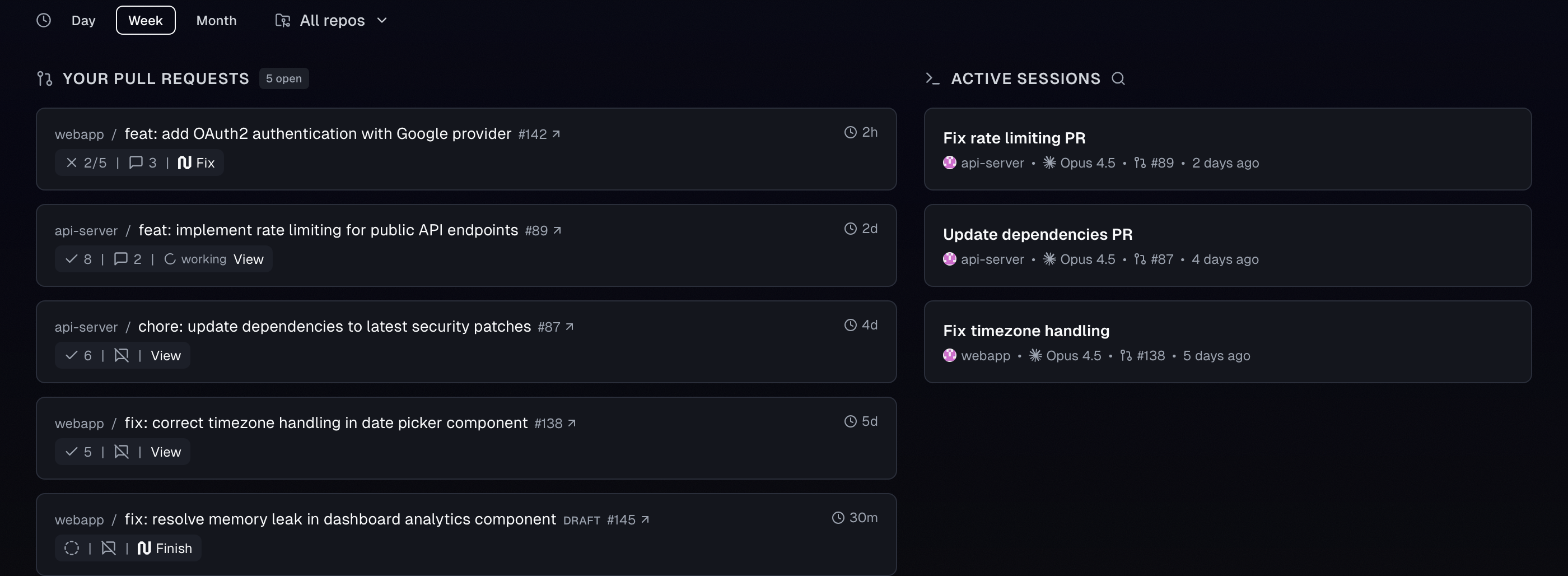
Task: Click the failed checks X icon 2/5
Action: [x=72, y=162]
